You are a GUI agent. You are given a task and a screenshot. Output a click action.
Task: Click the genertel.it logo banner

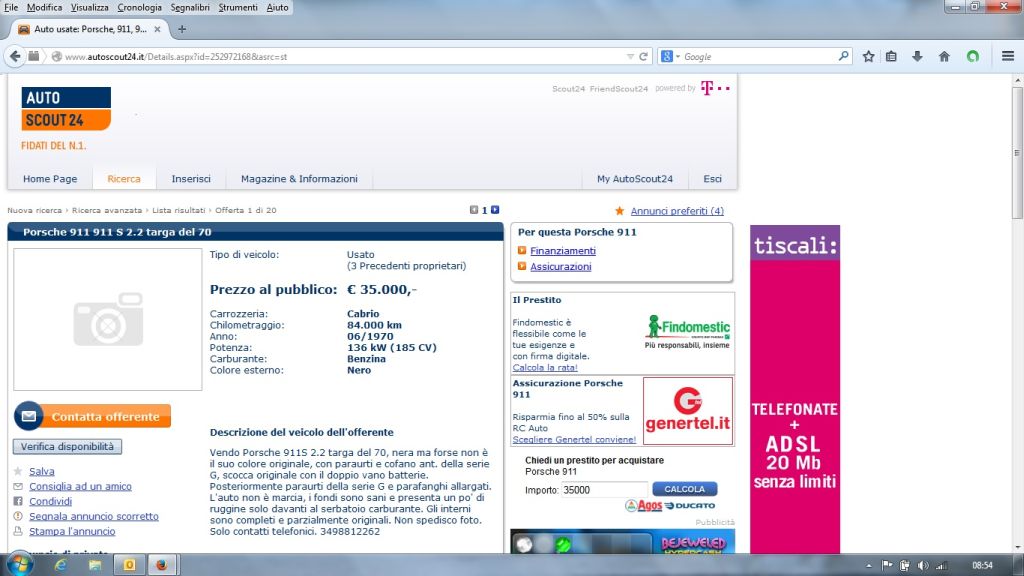coord(688,411)
